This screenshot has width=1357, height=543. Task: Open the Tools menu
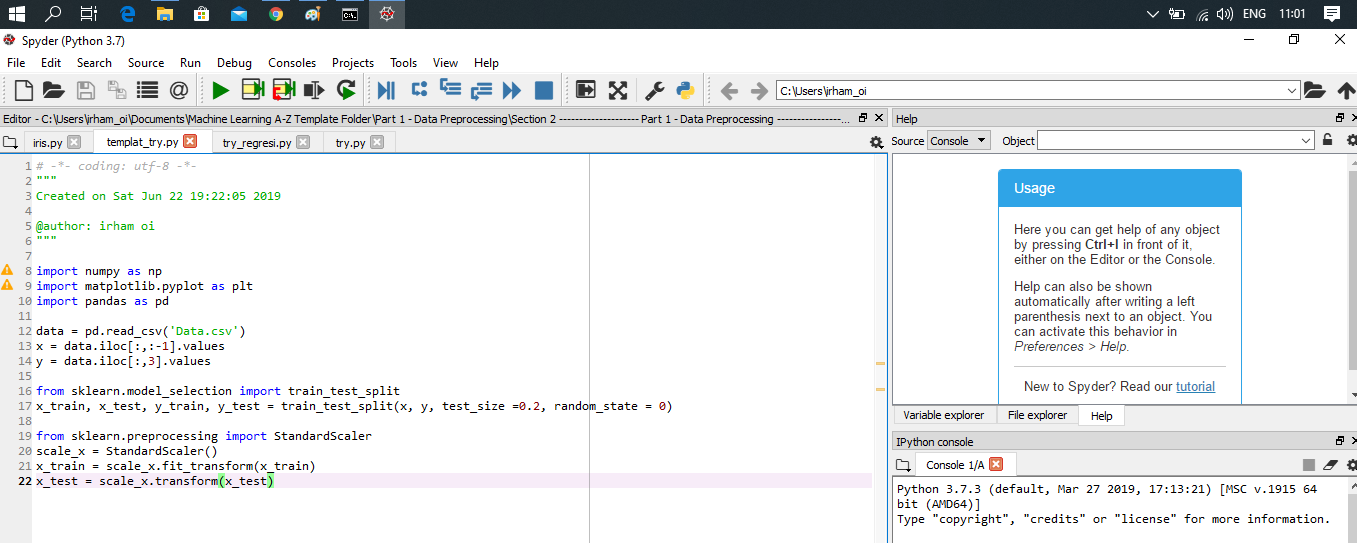(x=404, y=63)
